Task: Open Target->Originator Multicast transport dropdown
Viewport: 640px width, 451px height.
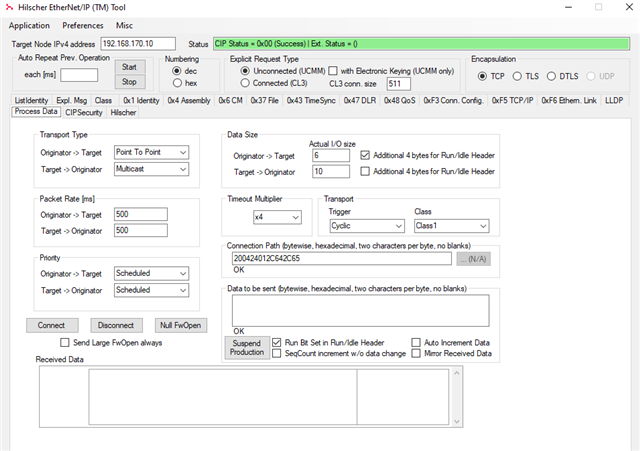Action: coord(151,169)
